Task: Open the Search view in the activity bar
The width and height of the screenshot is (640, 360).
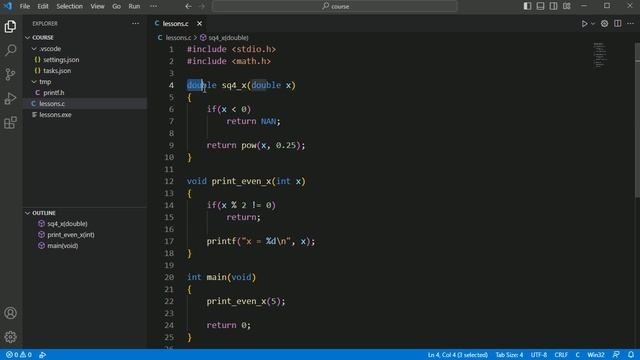Action: [10, 50]
